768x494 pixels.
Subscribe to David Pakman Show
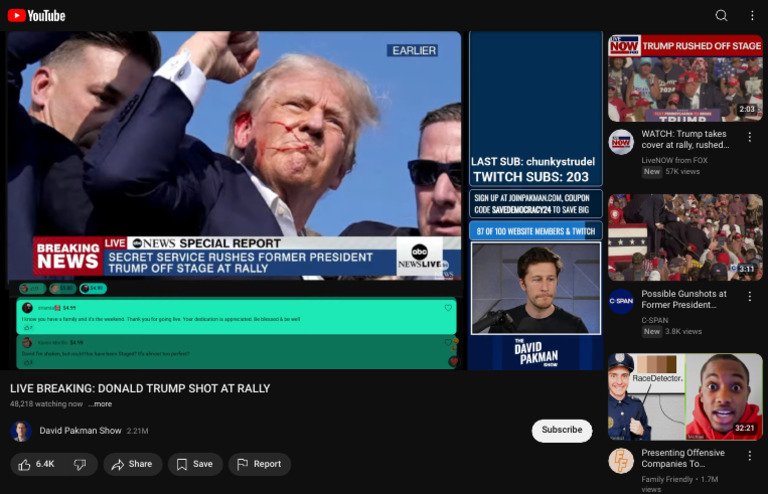pos(562,430)
